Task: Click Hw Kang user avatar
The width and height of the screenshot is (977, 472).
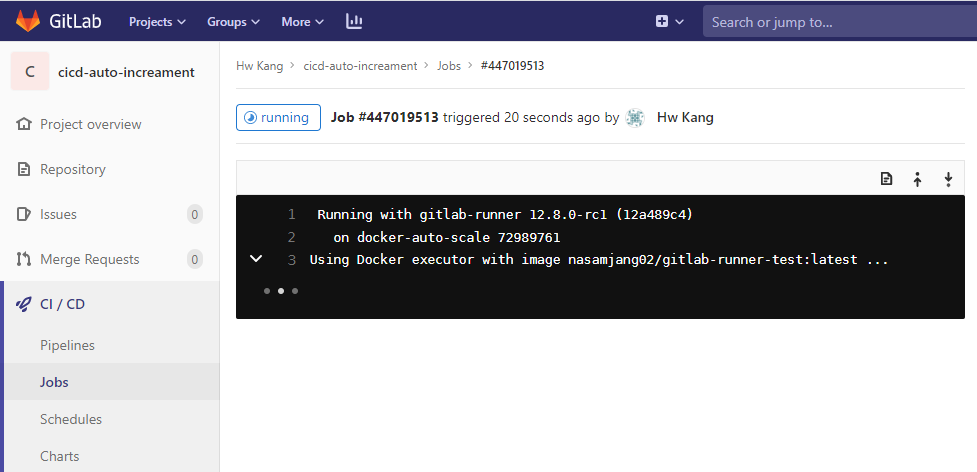Action: tap(634, 117)
